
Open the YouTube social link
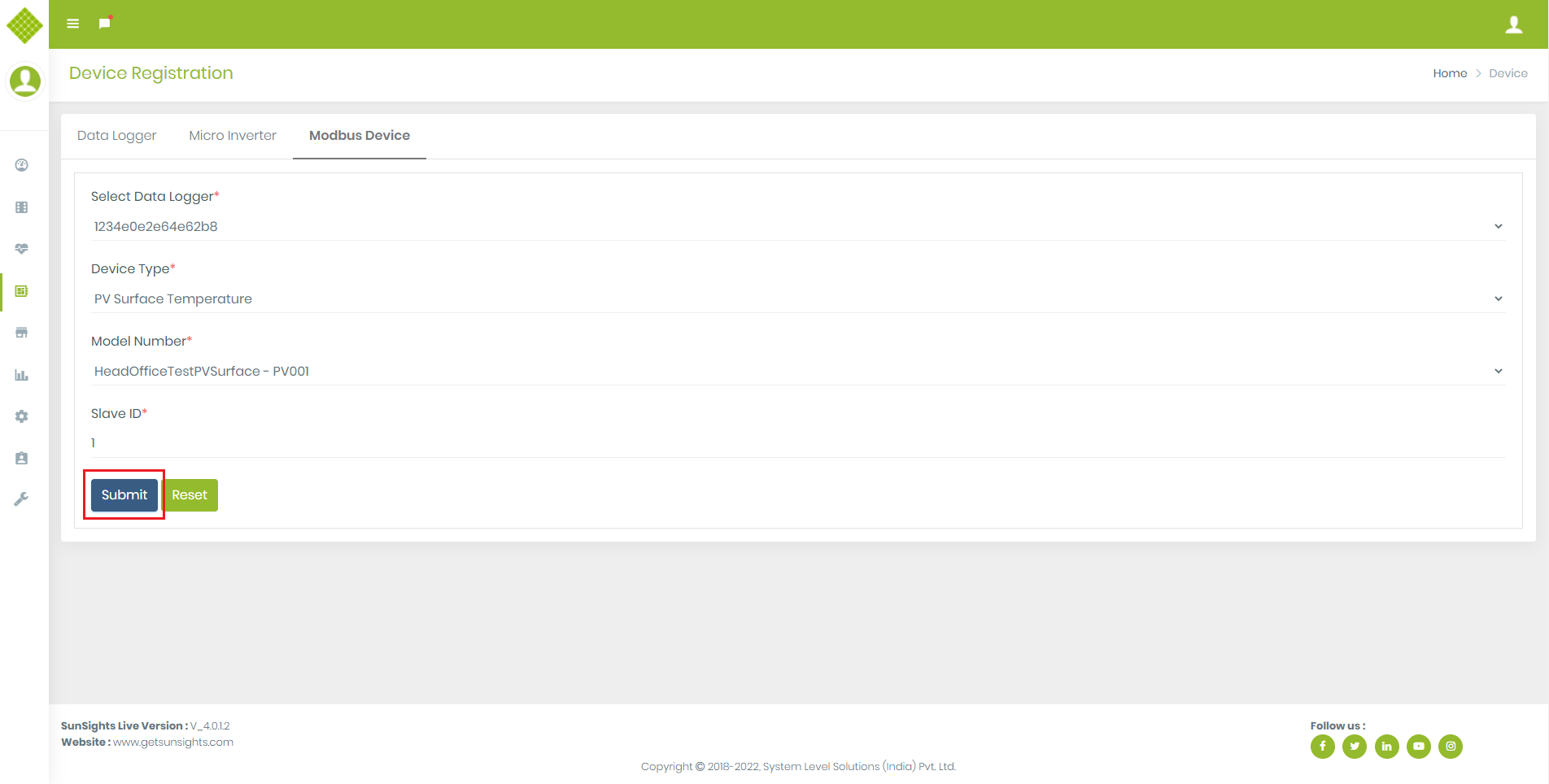(1418, 747)
